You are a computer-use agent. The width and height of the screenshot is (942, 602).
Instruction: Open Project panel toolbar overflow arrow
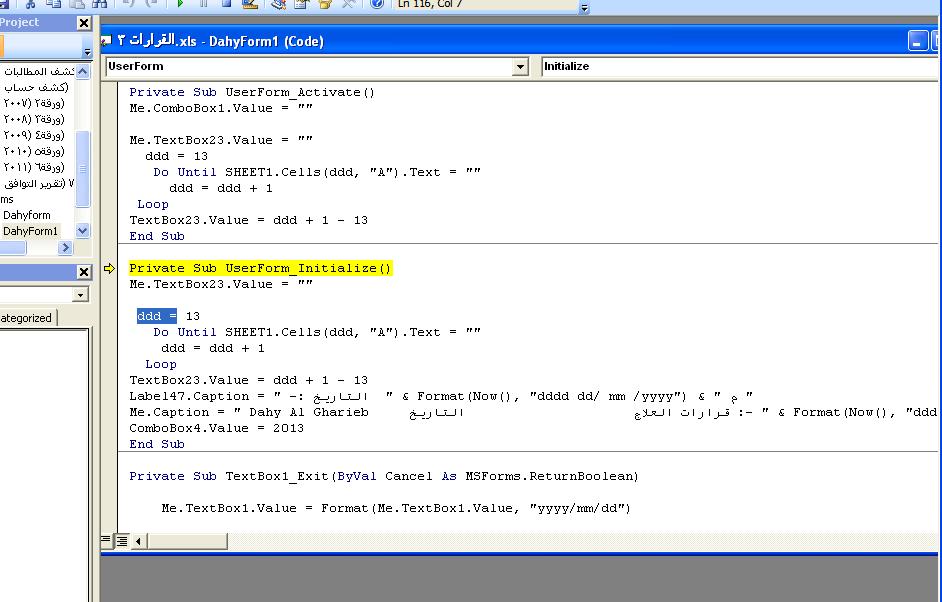coord(87,52)
